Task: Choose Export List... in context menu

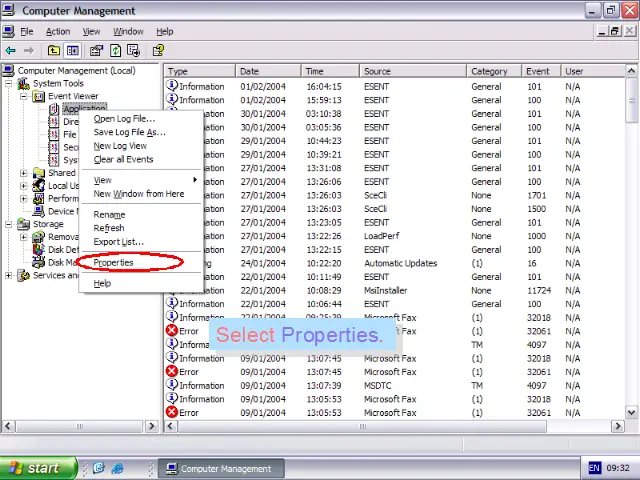Action: 141,242
